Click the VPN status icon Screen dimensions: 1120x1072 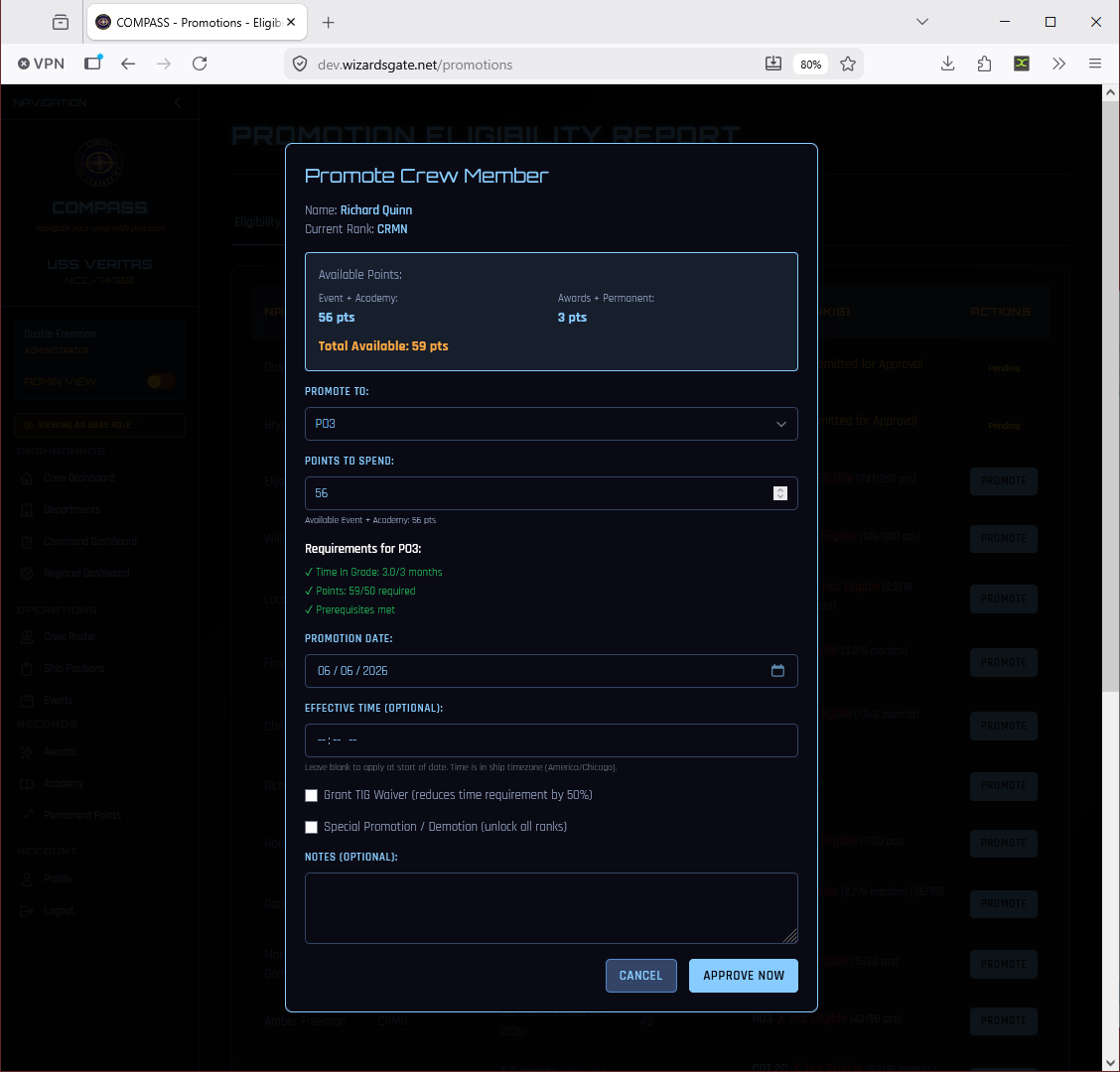pos(41,64)
